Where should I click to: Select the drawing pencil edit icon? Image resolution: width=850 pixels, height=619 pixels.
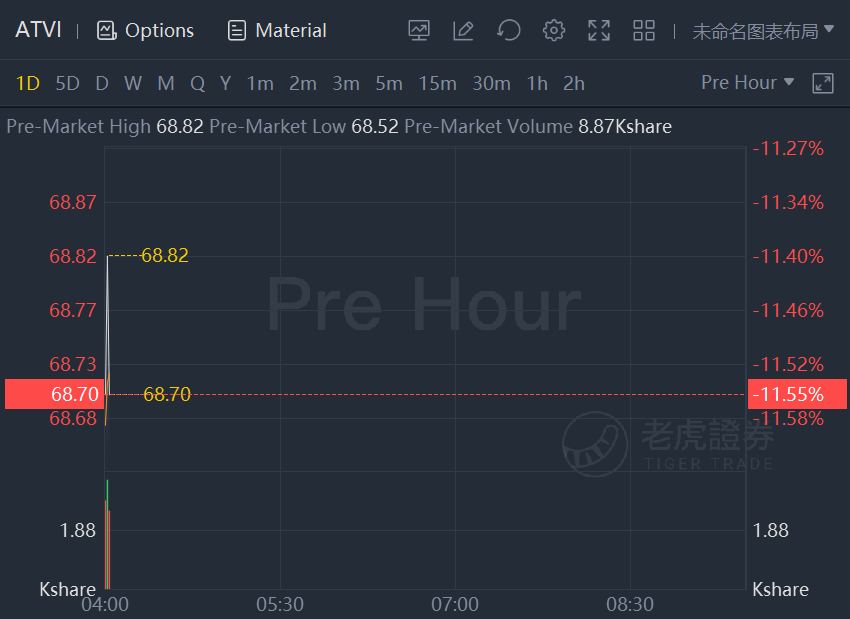point(463,30)
